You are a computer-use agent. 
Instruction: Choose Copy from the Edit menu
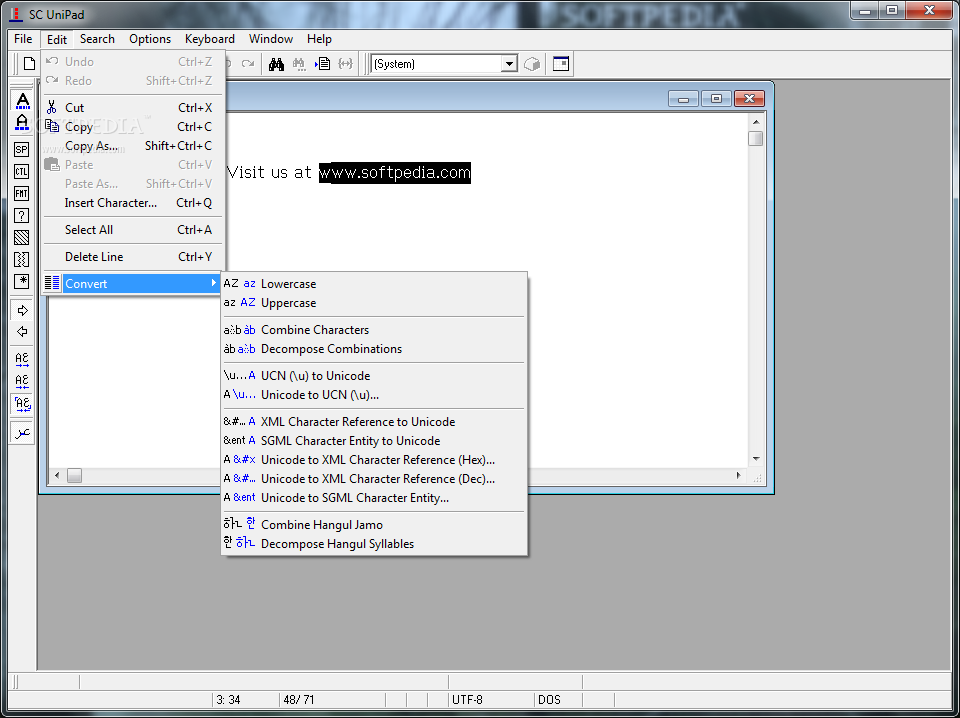pos(130,127)
